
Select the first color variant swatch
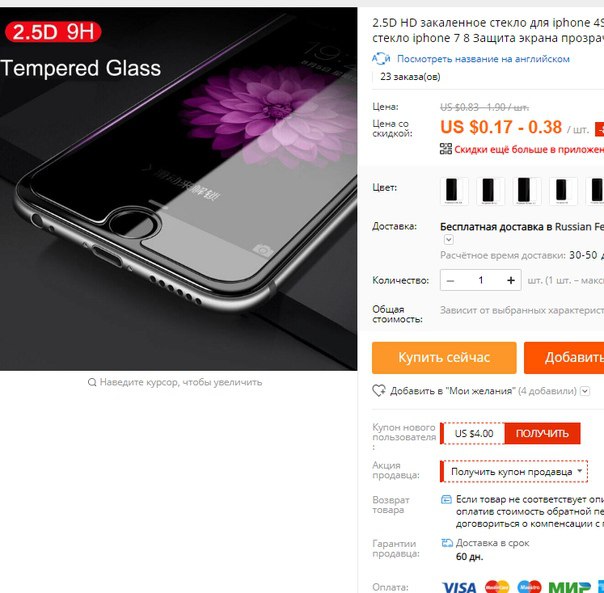point(454,191)
